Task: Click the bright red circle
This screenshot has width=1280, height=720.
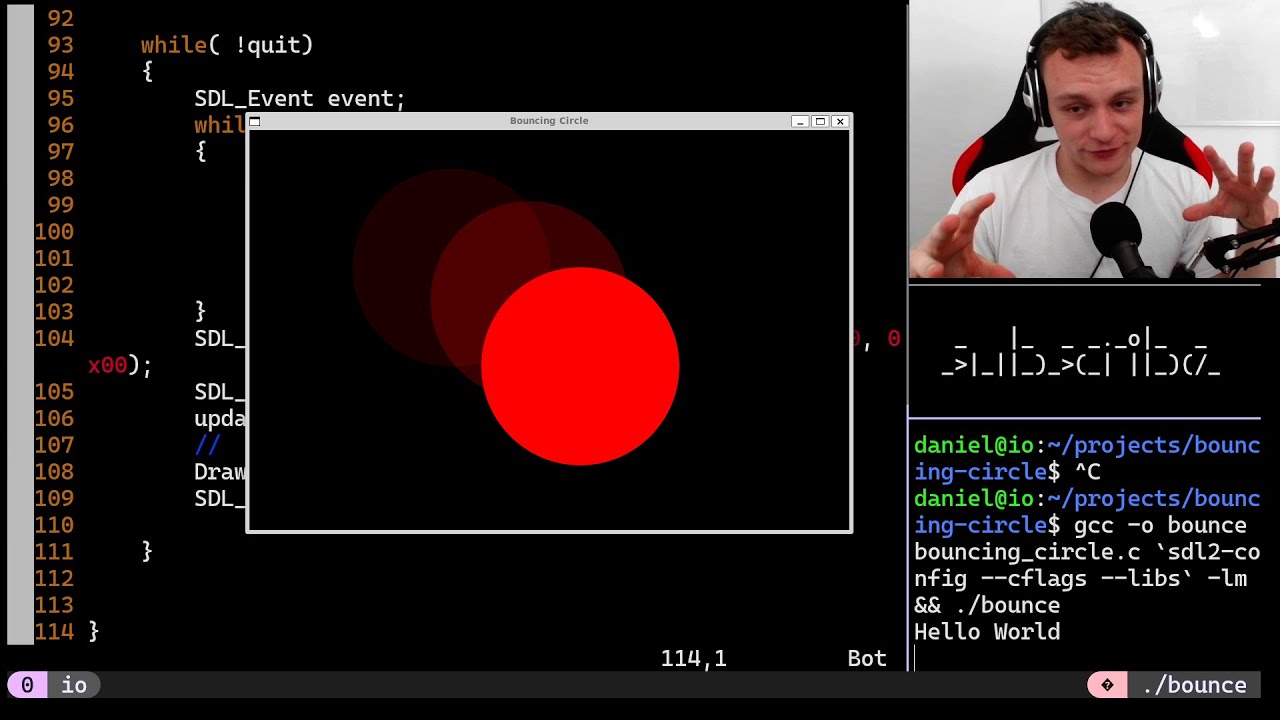Action: click(580, 366)
